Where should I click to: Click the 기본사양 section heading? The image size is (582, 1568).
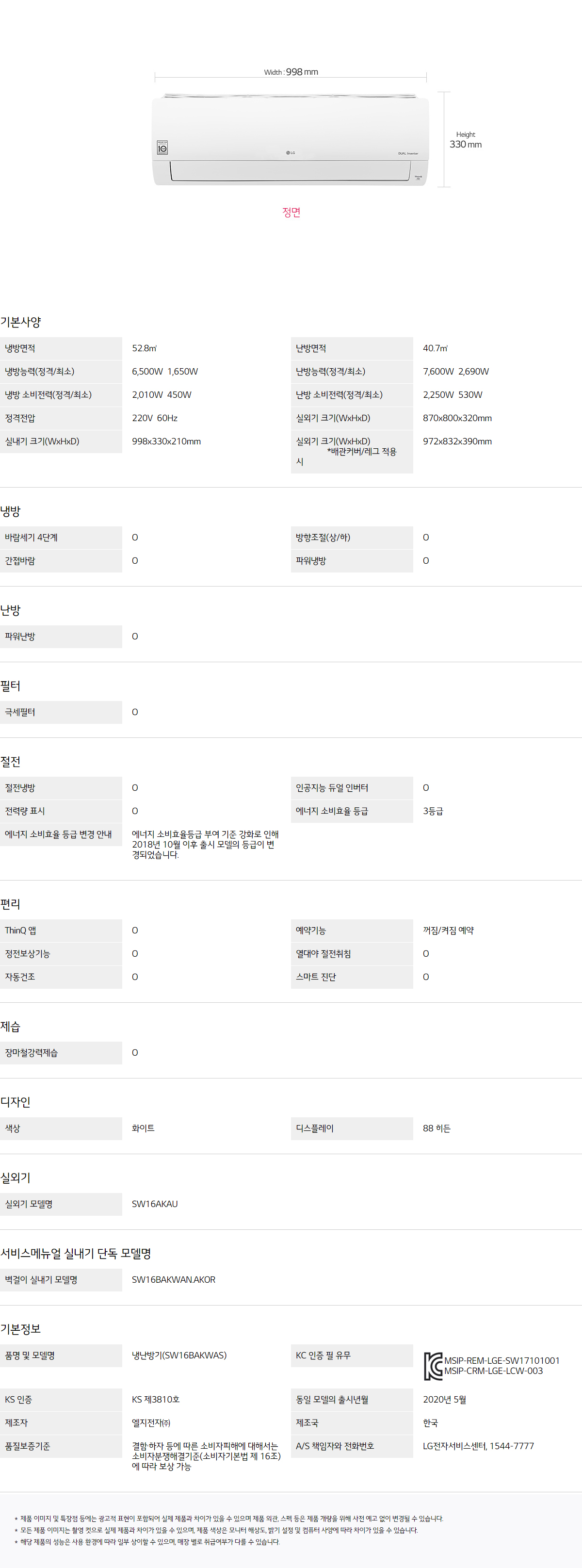click(21, 322)
